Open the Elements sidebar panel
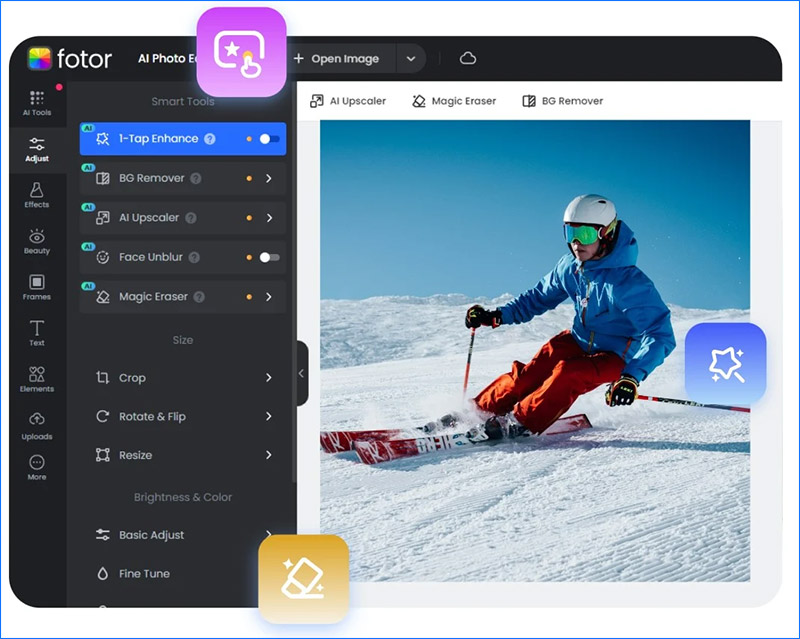This screenshot has width=800, height=639. [x=37, y=379]
